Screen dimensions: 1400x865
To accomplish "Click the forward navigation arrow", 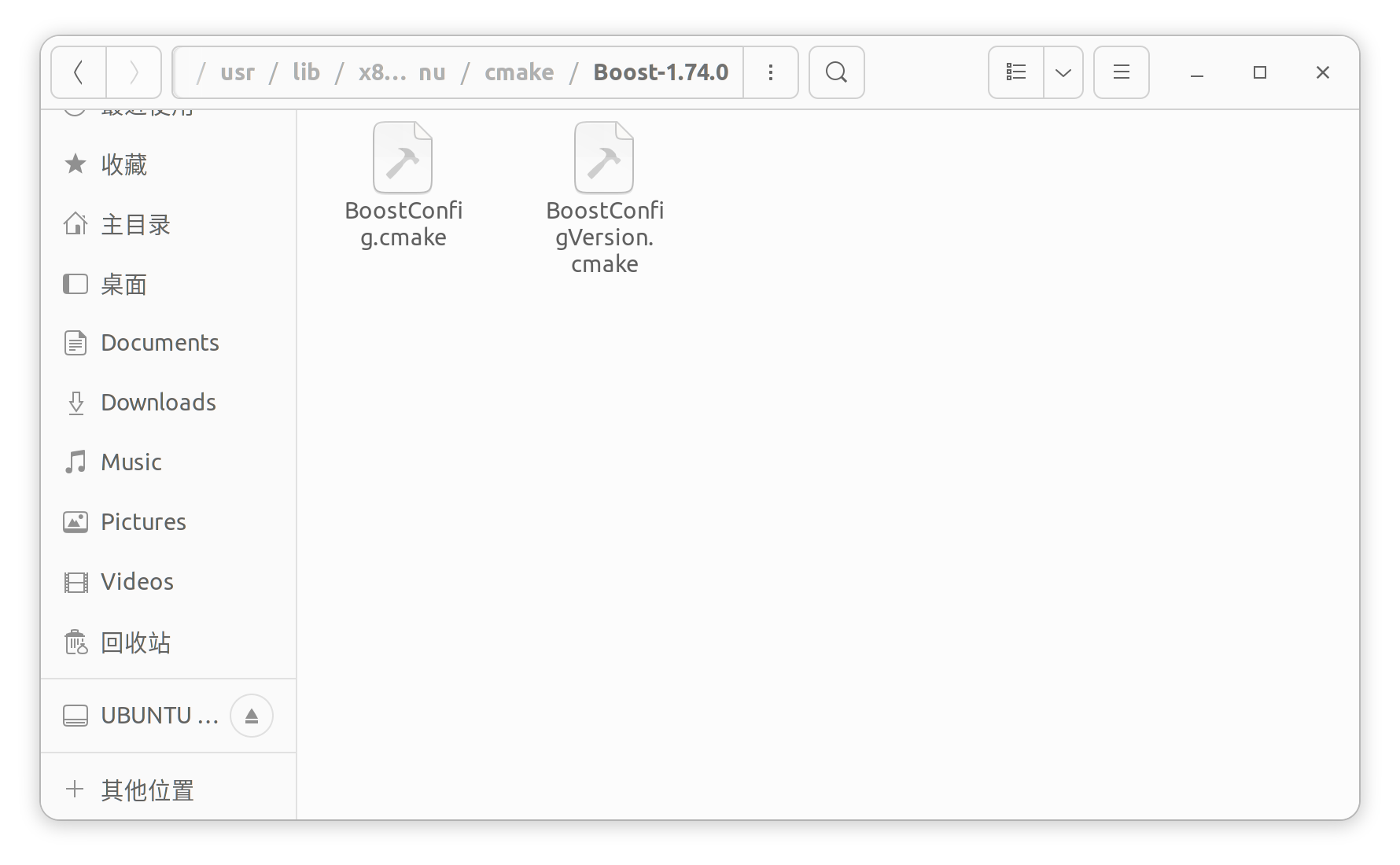I will (134, 72).
